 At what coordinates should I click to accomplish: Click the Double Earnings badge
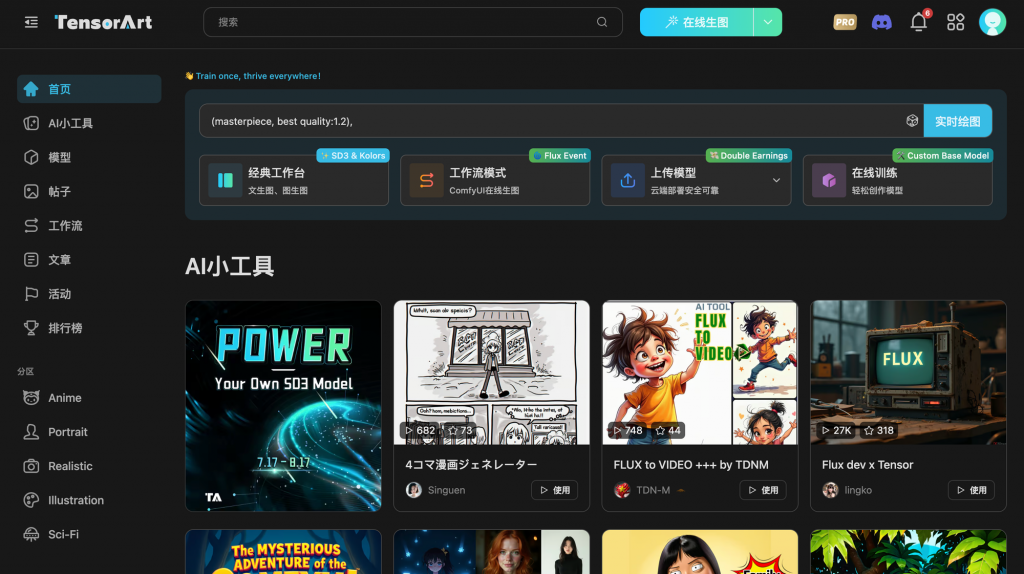(748, 155)
